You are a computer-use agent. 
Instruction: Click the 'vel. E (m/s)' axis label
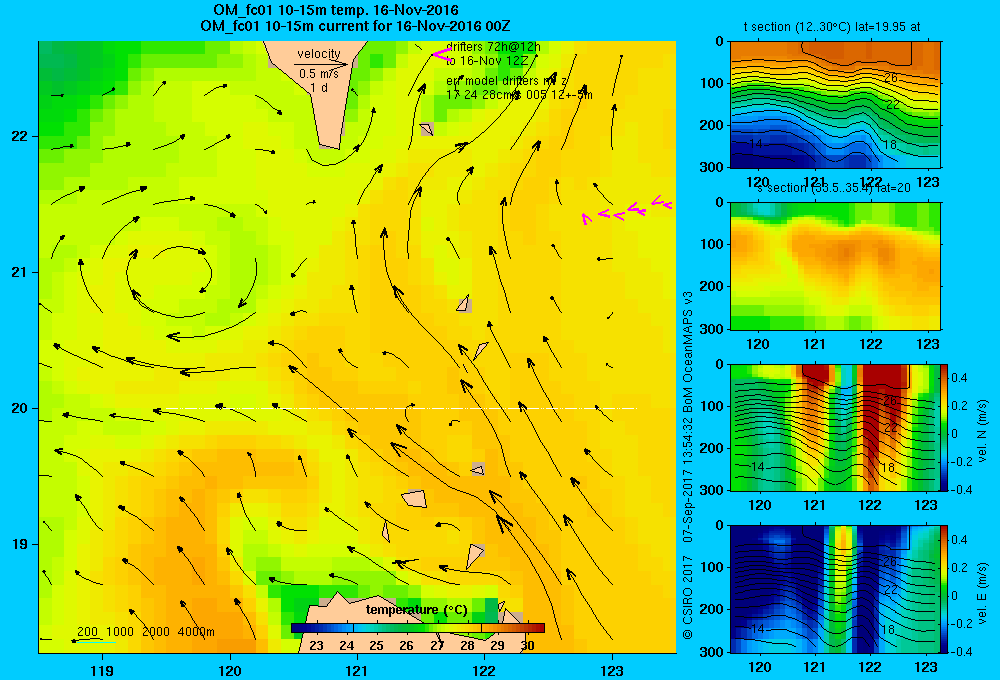(x=983, y=593)
